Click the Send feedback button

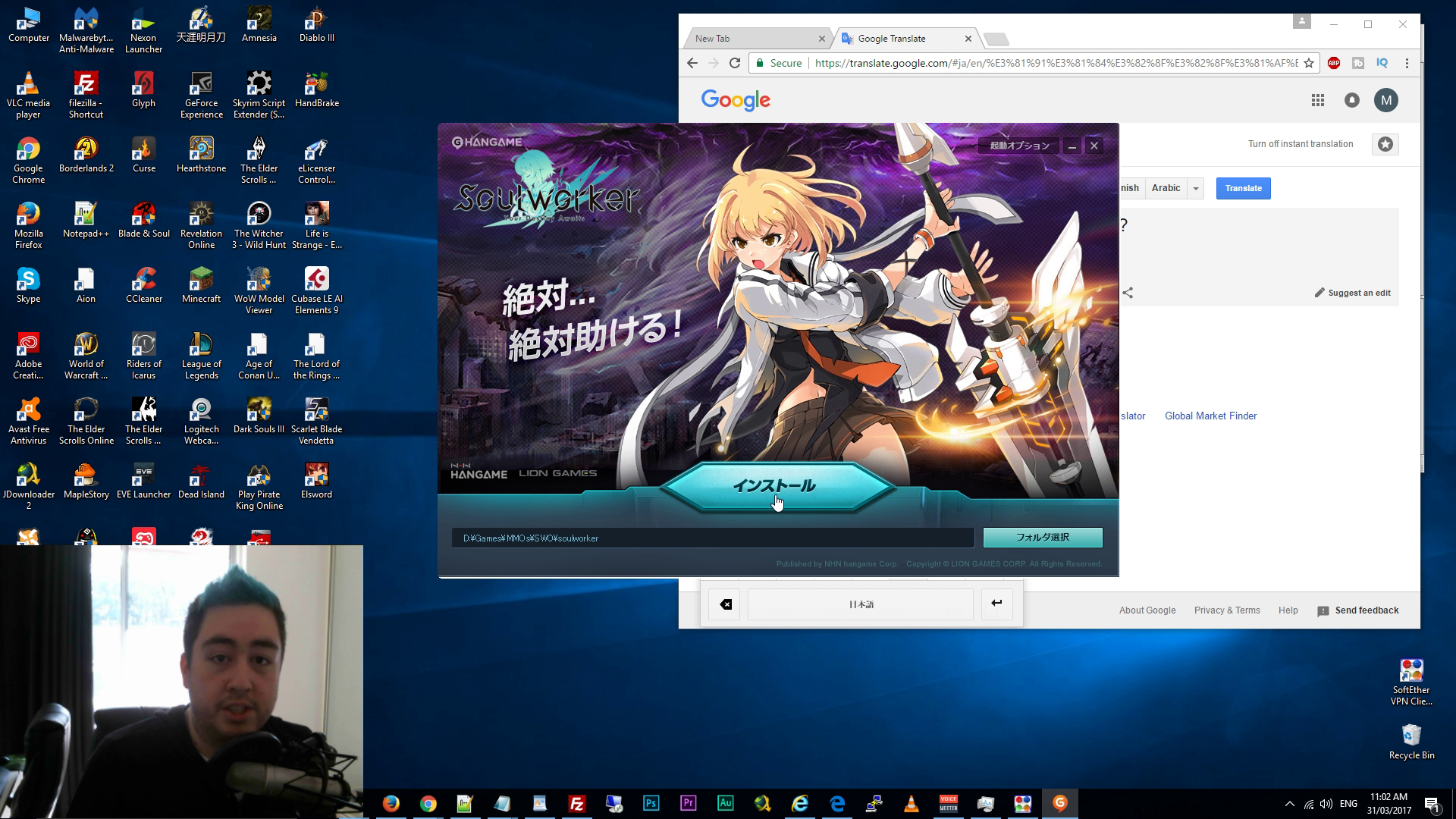click(1358, 610)
